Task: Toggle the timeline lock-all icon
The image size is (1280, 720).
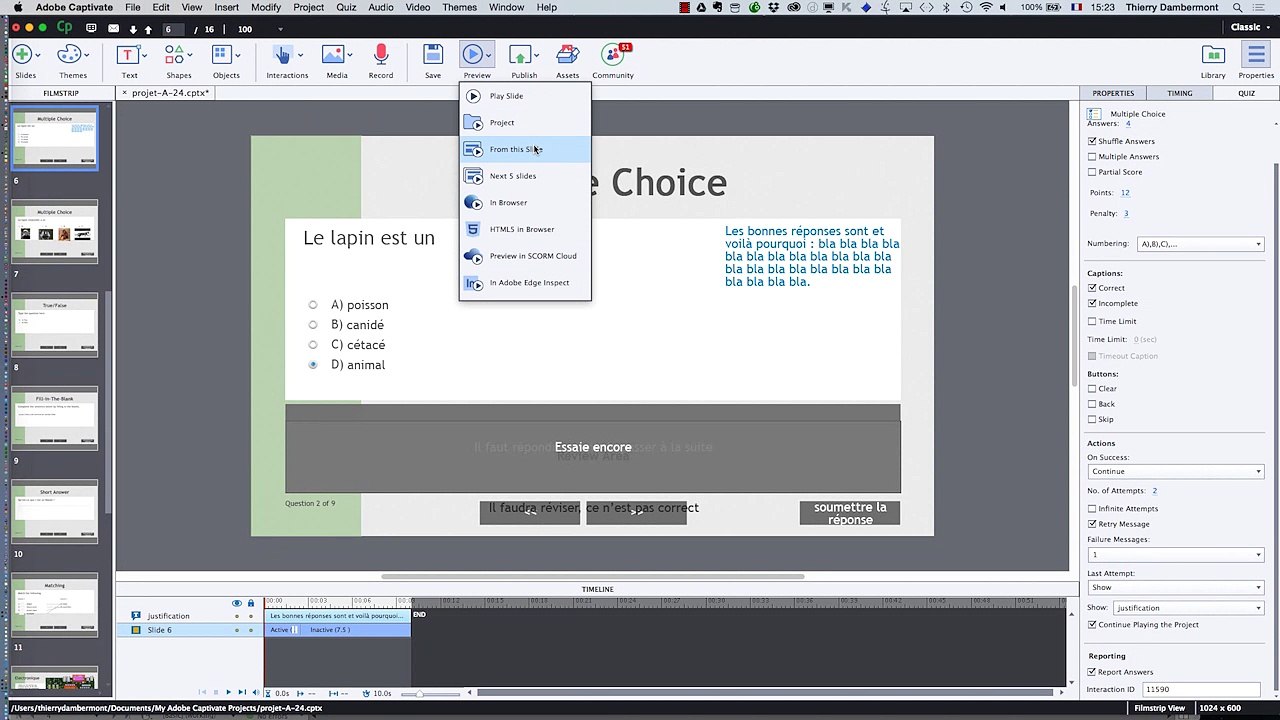Action: click(251, 603)
